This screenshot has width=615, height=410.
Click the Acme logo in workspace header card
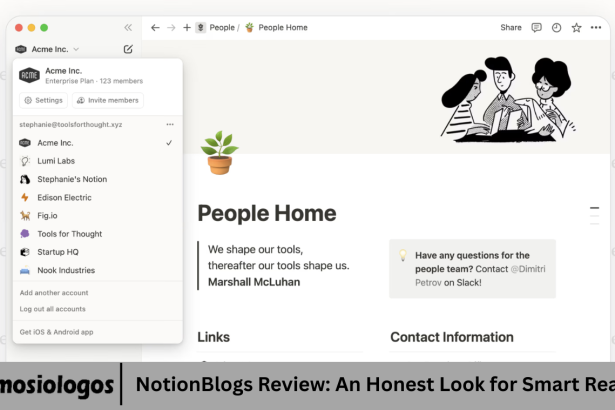click(x=29, y=75)
